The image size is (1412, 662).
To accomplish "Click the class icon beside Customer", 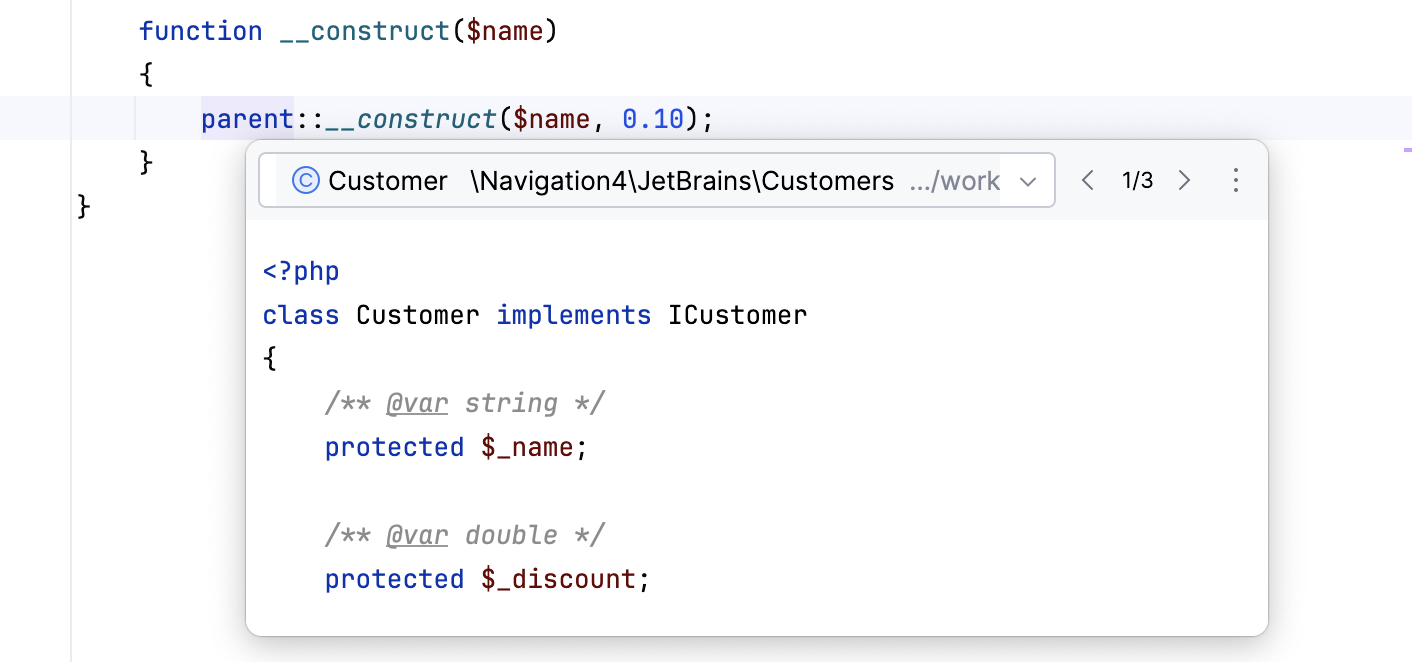I will [305, 180].
